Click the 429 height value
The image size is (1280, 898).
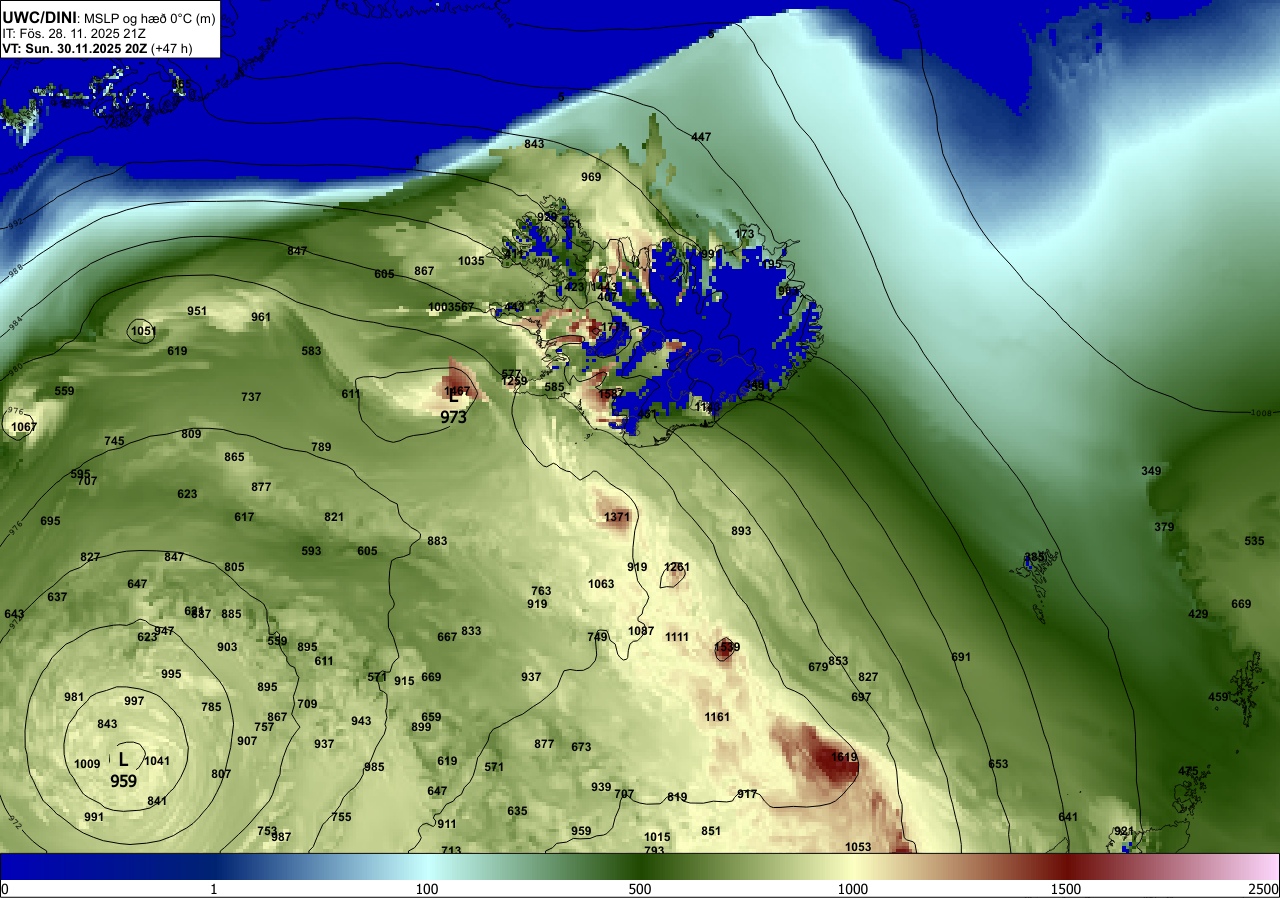[1198, 614]
